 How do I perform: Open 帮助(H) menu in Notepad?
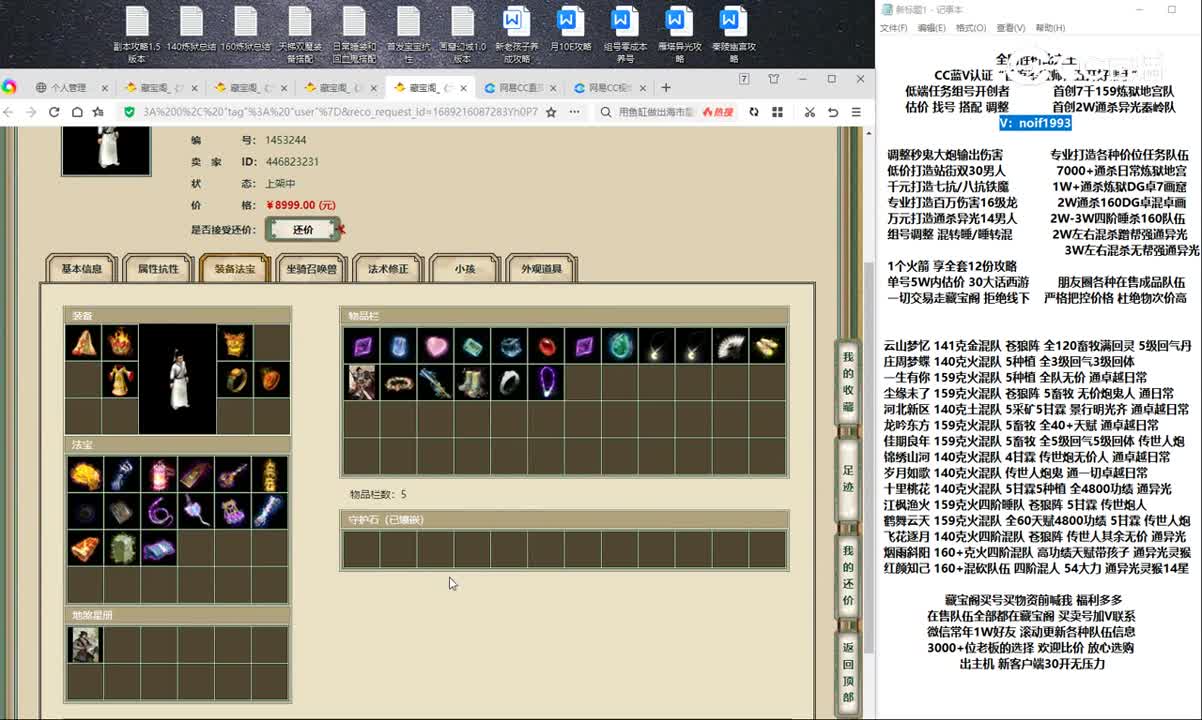[1050, 28]
